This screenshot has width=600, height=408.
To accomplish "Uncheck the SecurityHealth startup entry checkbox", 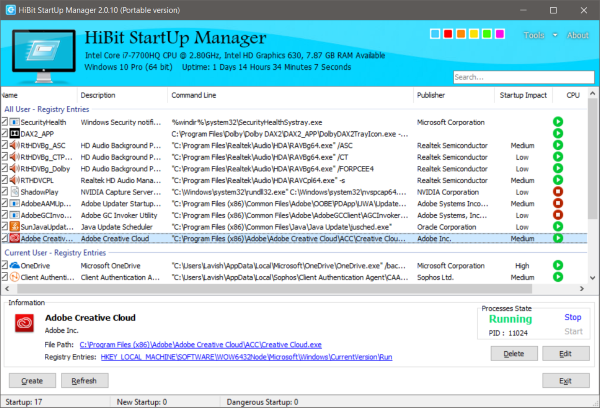I will (5, 122).
